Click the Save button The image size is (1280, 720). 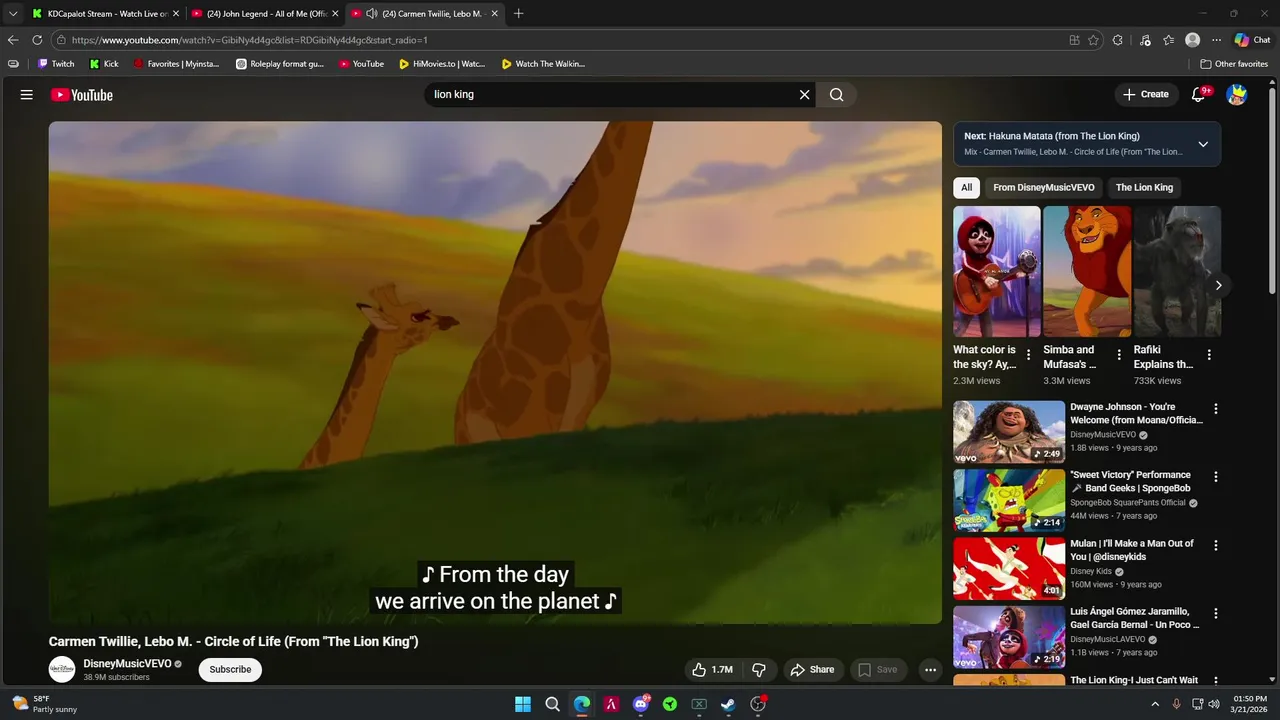(x=877, y=670)
